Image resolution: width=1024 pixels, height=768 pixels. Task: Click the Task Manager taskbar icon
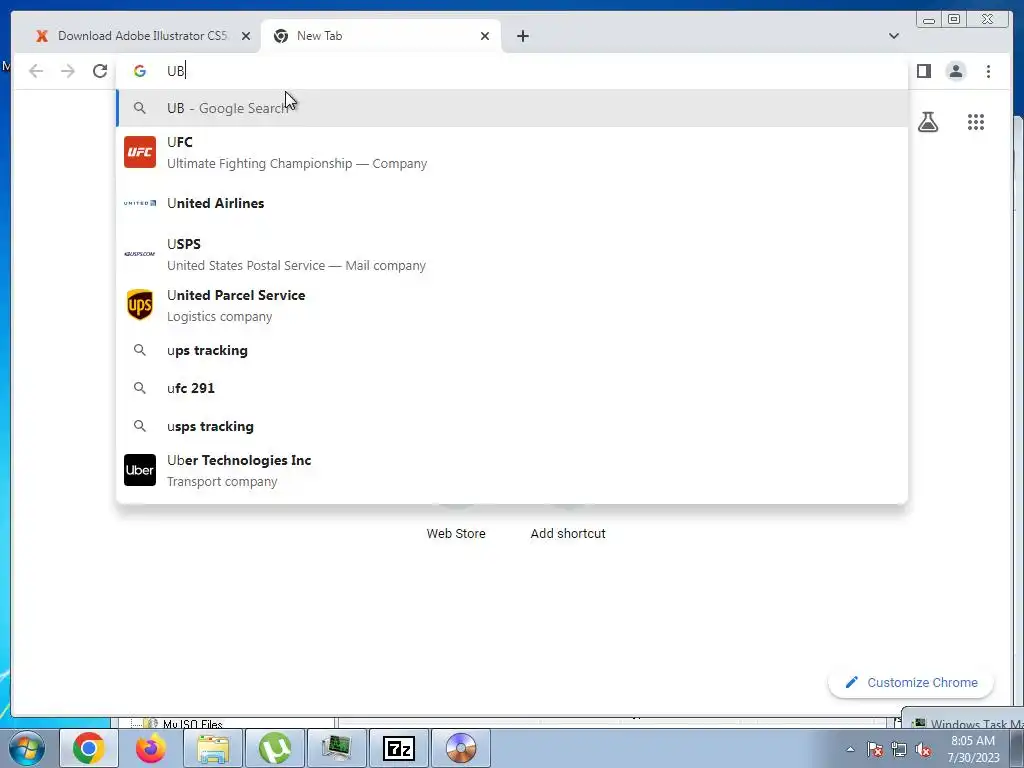coord(337,748)
